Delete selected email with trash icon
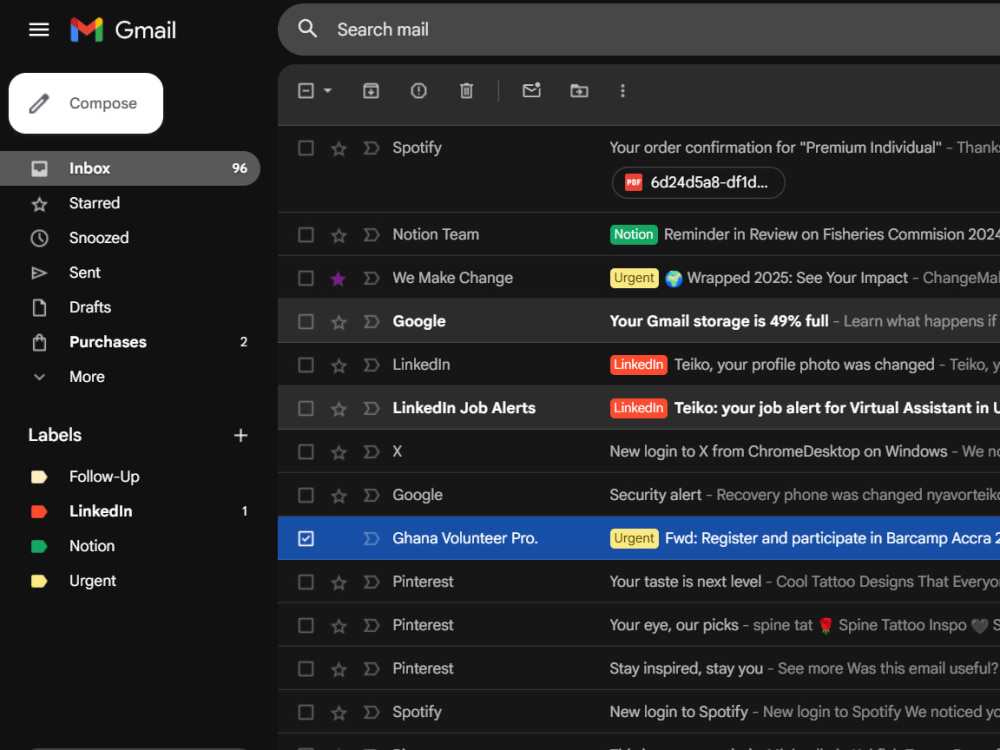Viewport: 1000px width, 750px height. pyautogui.click(x=466, y=91)
